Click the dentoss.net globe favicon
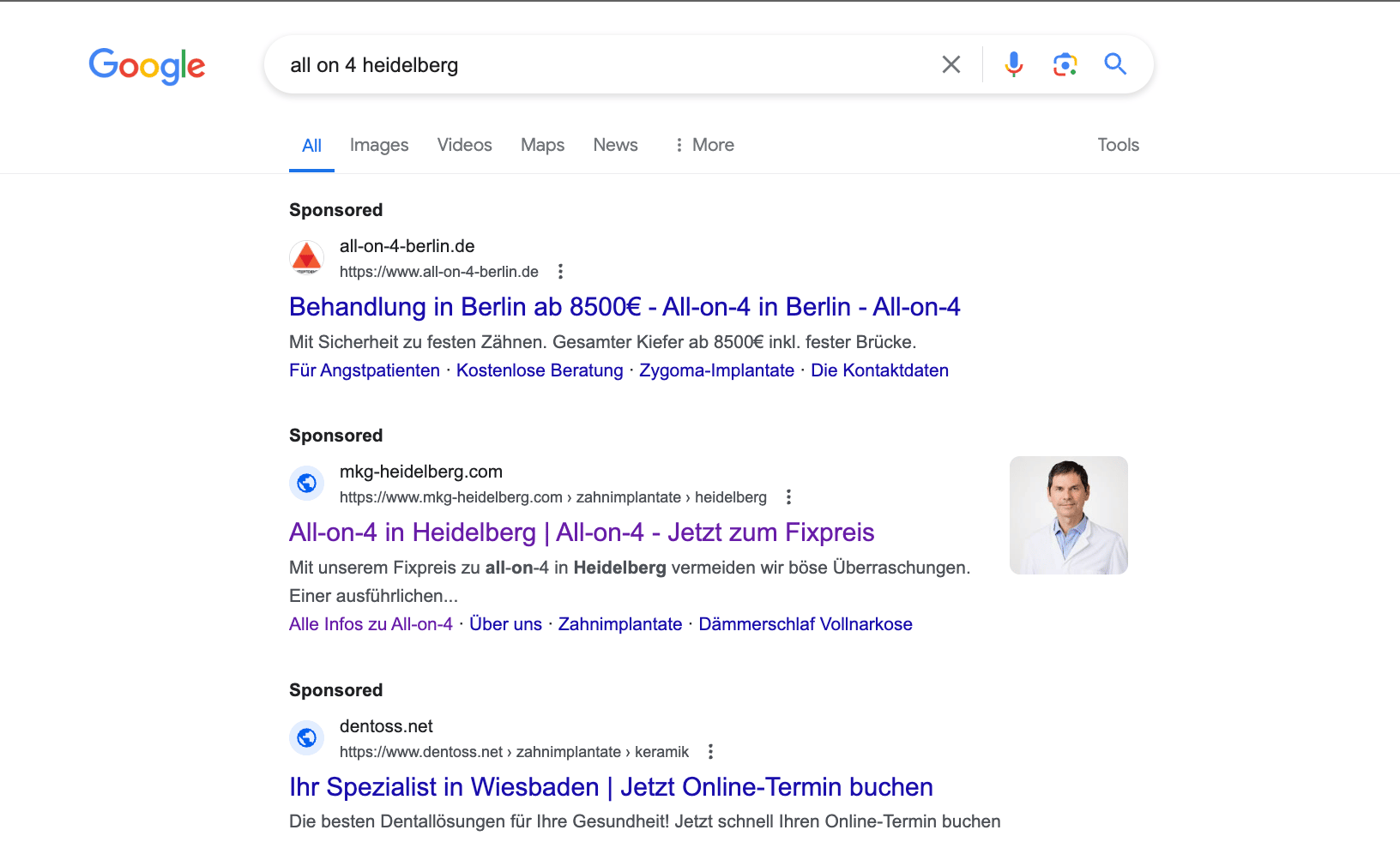1400x854 pixels. [306, 738]
